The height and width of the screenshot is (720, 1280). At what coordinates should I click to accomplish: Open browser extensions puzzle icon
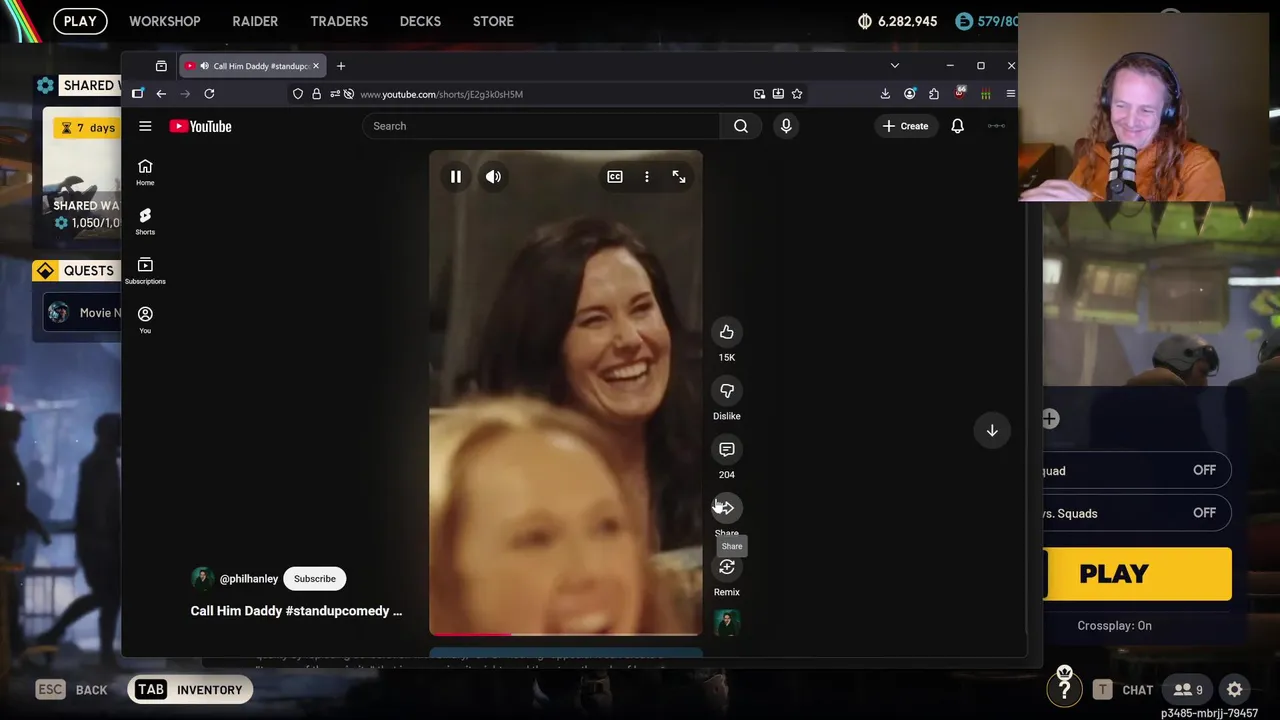click(934, 94)
